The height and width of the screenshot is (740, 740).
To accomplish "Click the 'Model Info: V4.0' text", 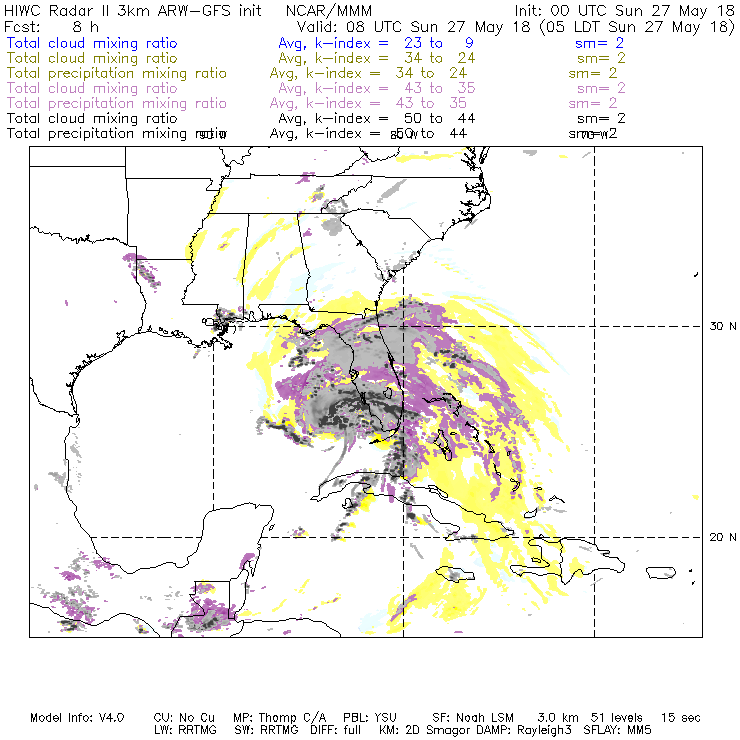I will [x=77, y=718].
